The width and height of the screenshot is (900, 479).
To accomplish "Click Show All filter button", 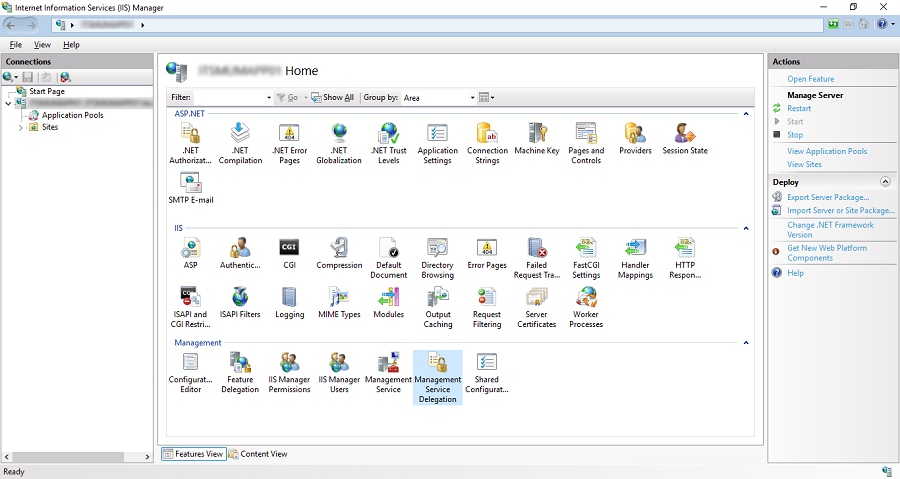I will [332, 98].
